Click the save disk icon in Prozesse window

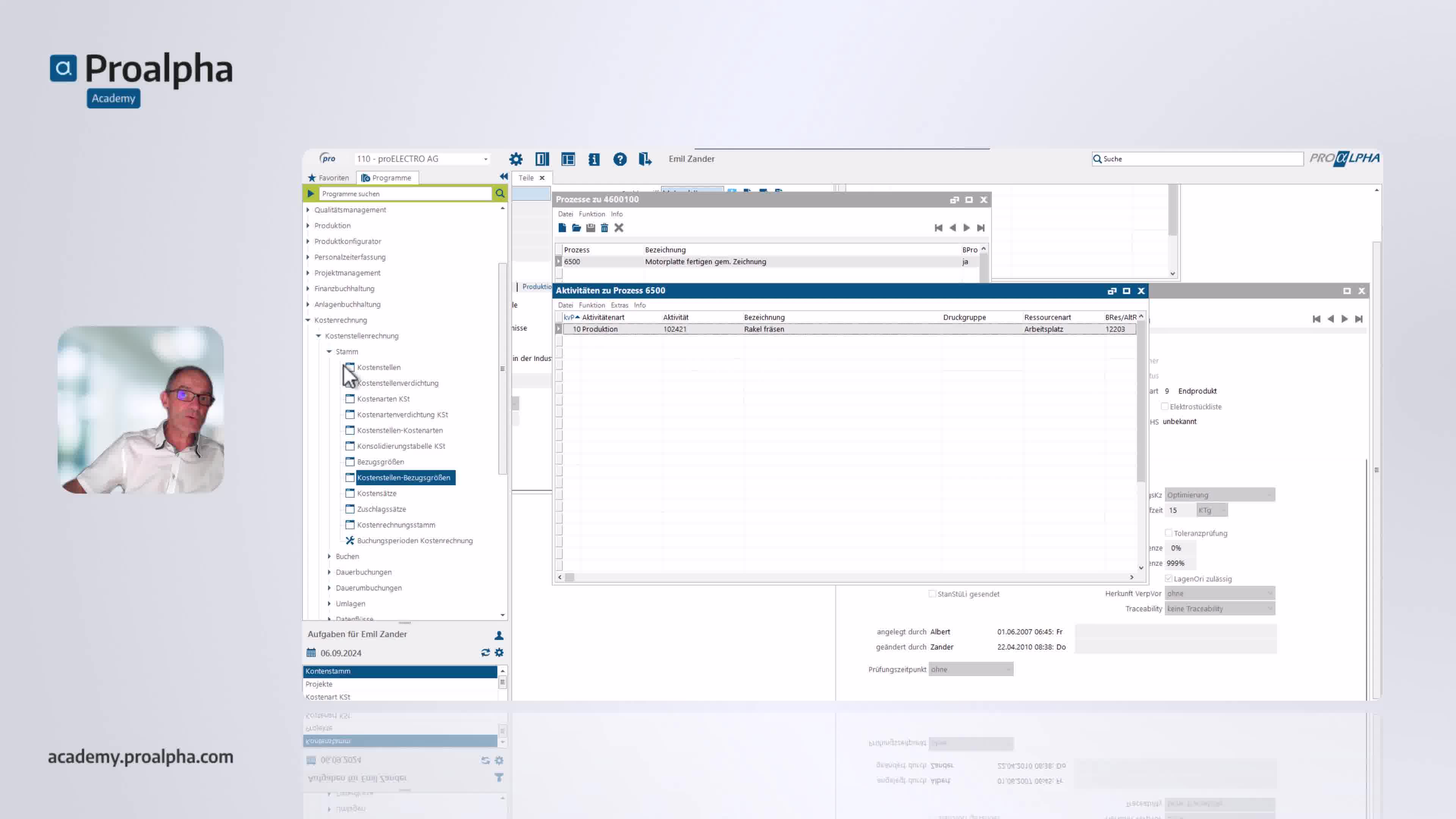click(x=590, y=228)
